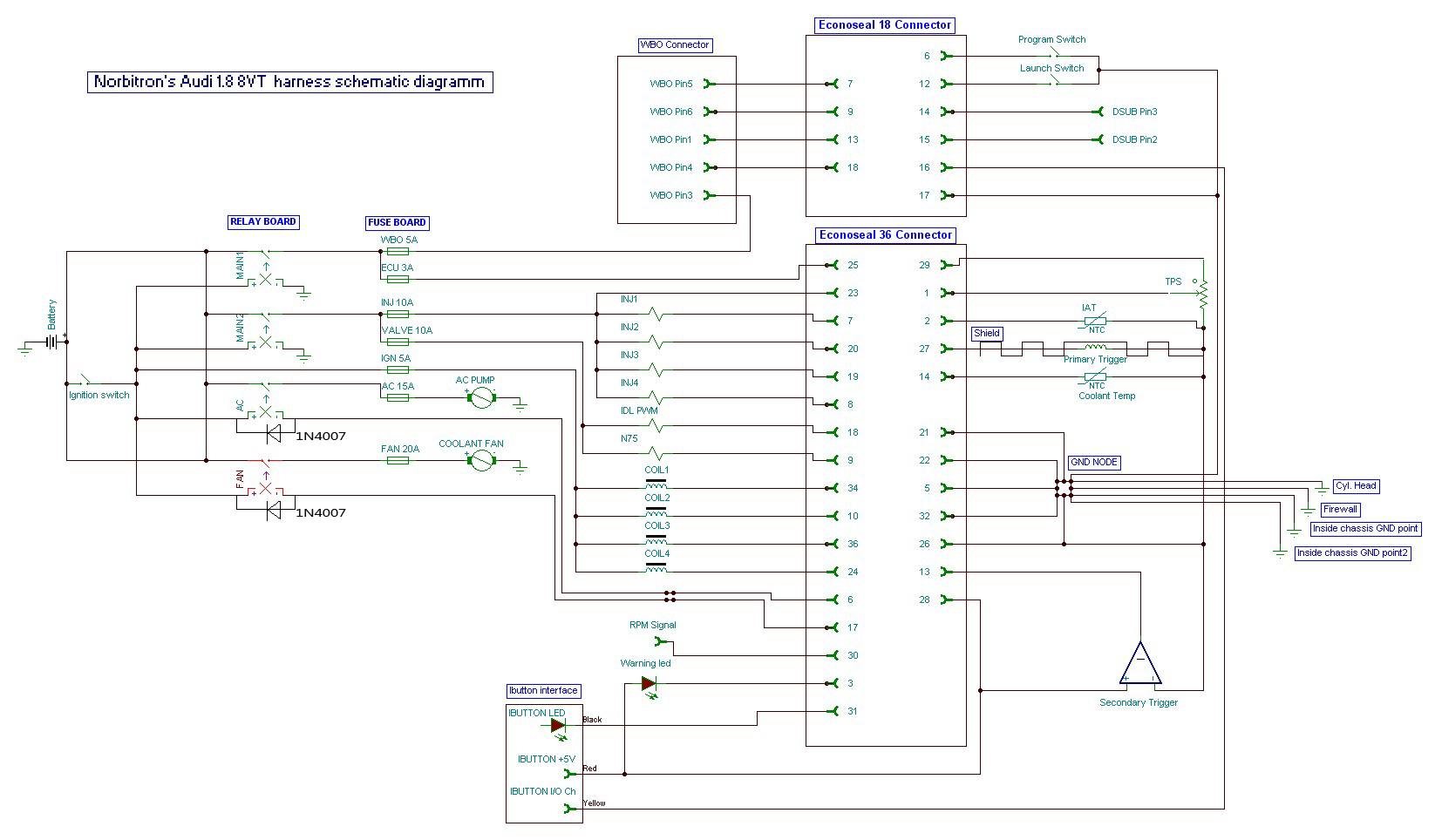
Task: Click the WBO 5A fuse symbol
Action: 398,251
